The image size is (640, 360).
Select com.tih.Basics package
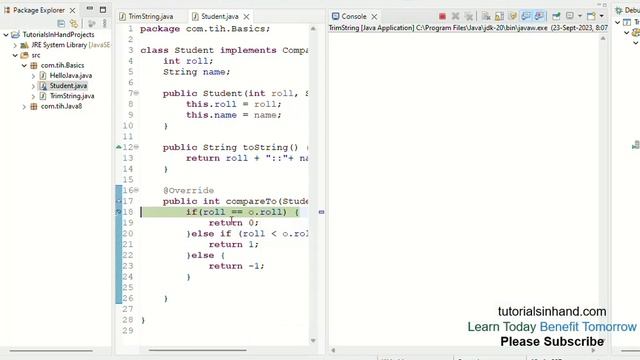[62, 65]
